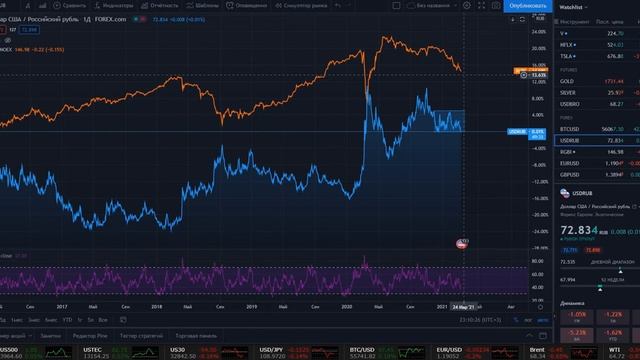640x360 pixels.
Task: Open the Заметки (Notes) tab
Action: click(x=50, y=336)
